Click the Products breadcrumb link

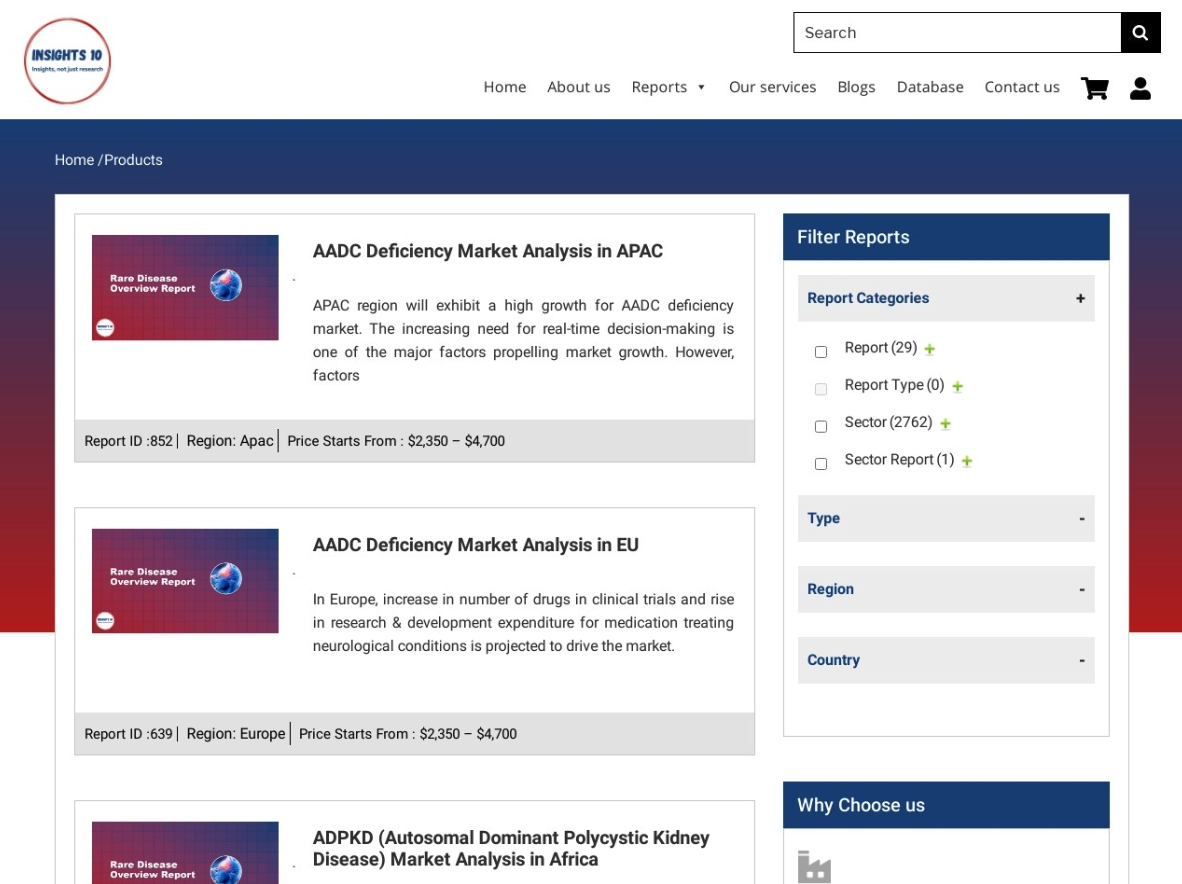tap(133, 159)
